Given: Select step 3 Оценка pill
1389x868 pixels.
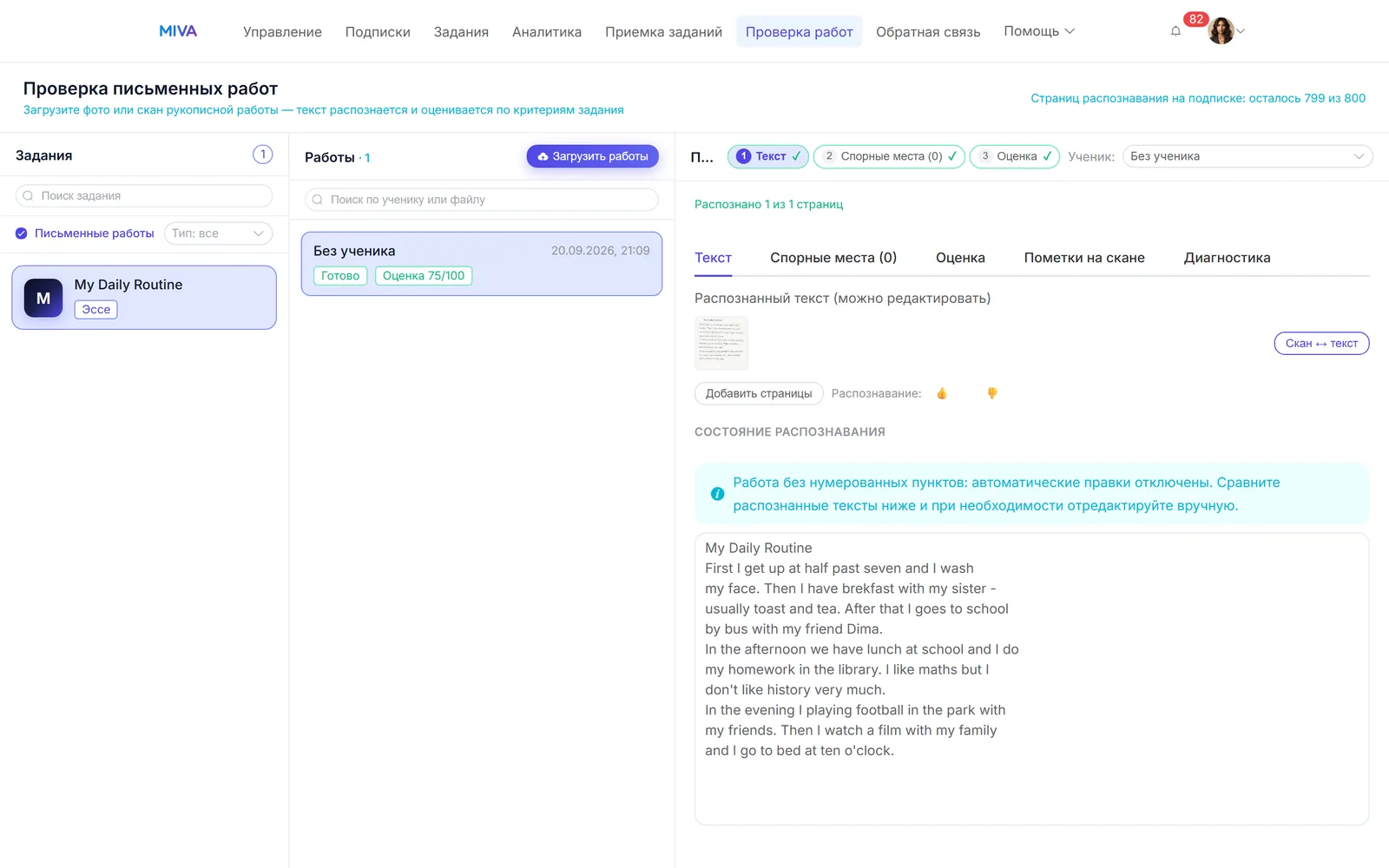Looking at the screenshot, I should [1015, 156].
